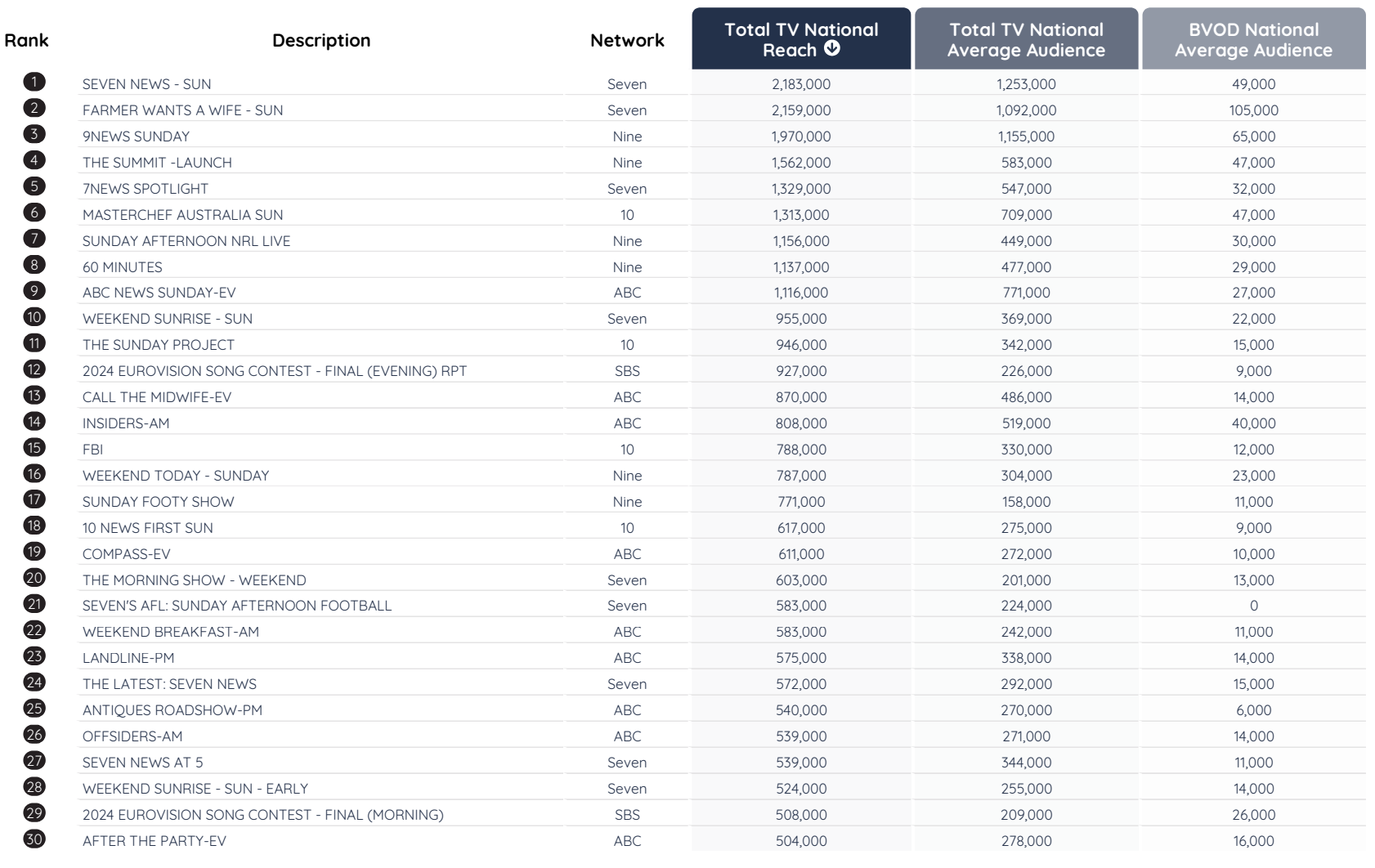The height and width of the screenshot is (868, 1375).
Task: Click the rank 30 badge
Action: [34, 839]
